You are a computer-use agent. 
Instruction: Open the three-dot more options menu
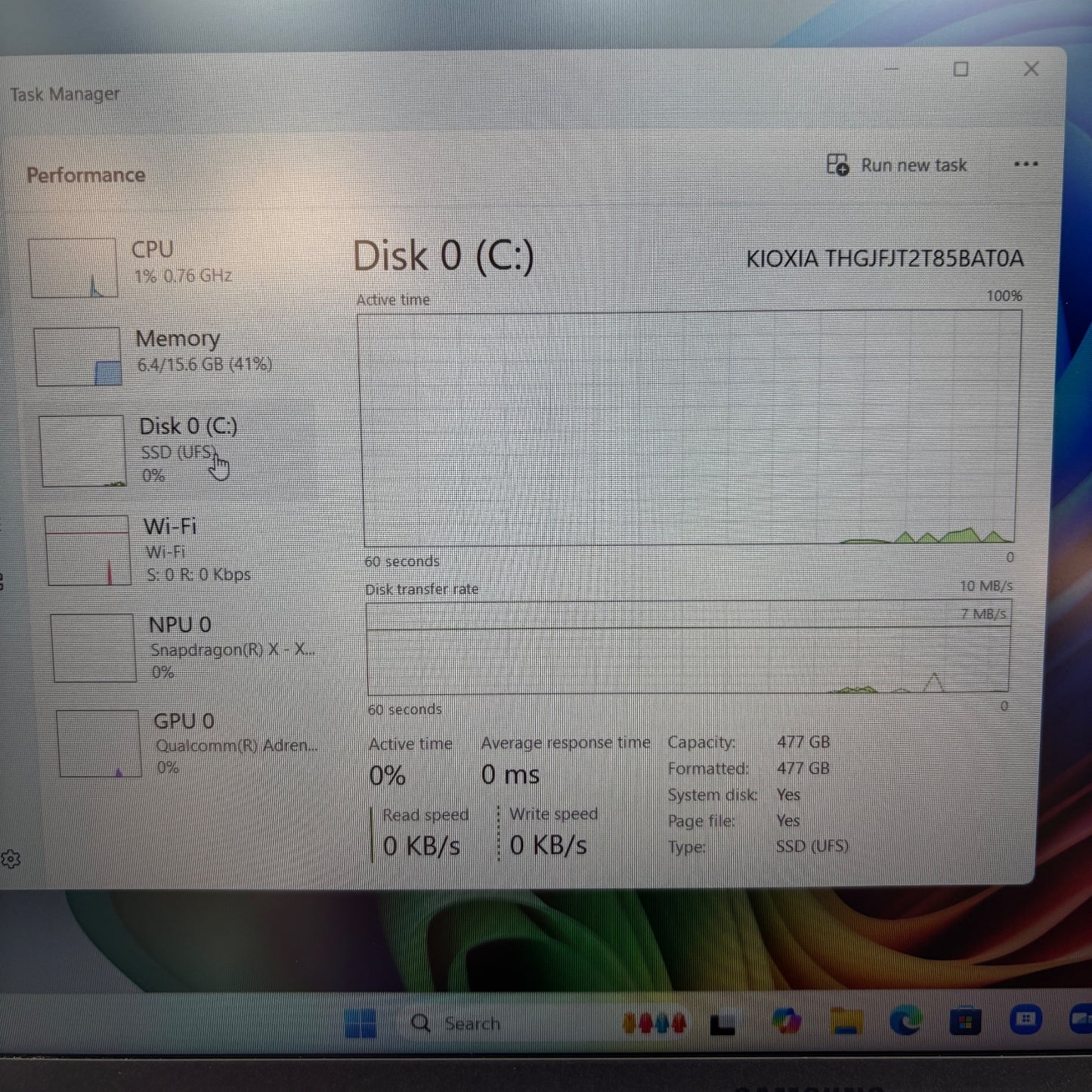point(1025,165)
